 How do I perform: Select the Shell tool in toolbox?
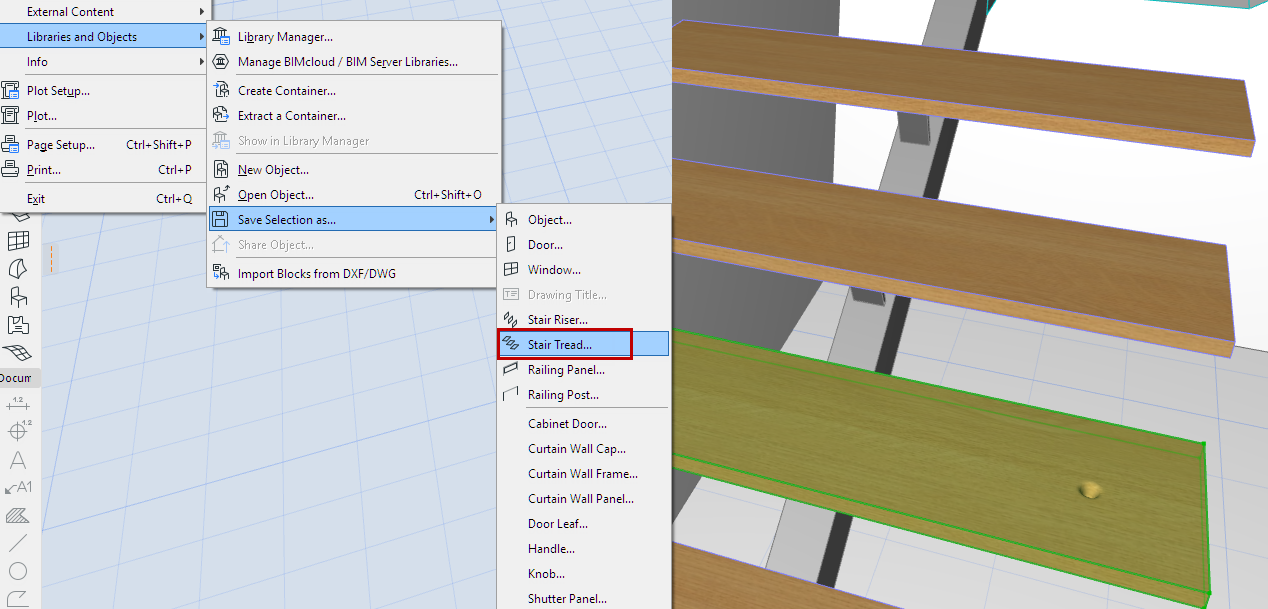point(18,269)
